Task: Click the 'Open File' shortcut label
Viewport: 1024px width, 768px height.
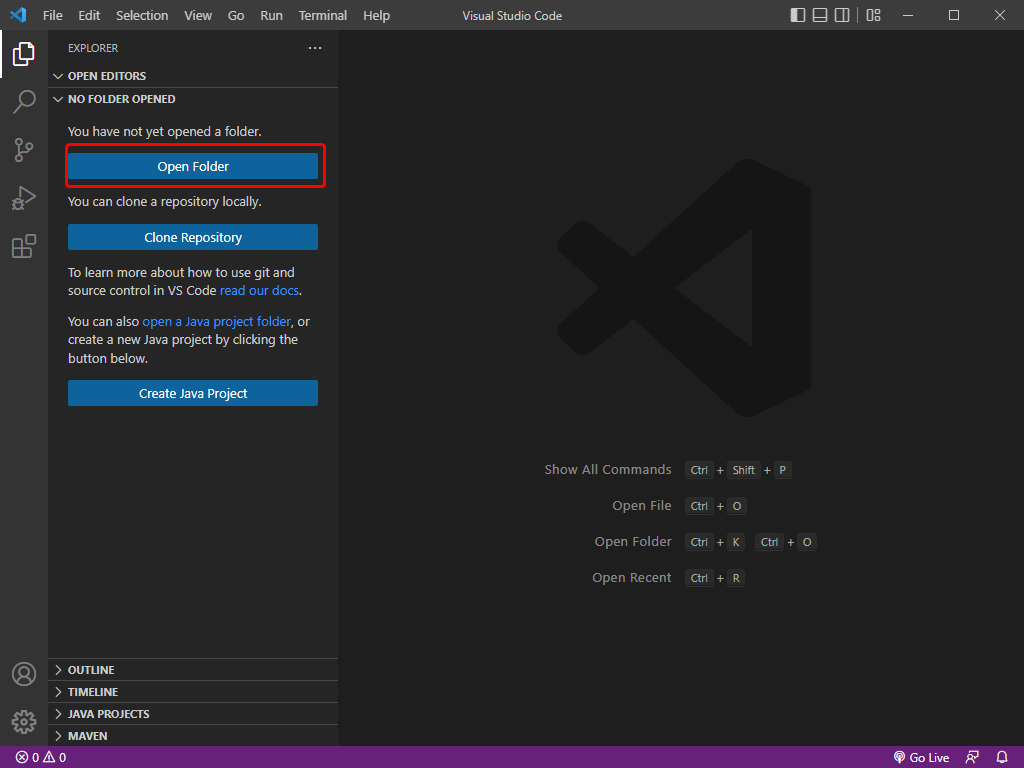Action: pyautogui.click(x=642, y=505)
